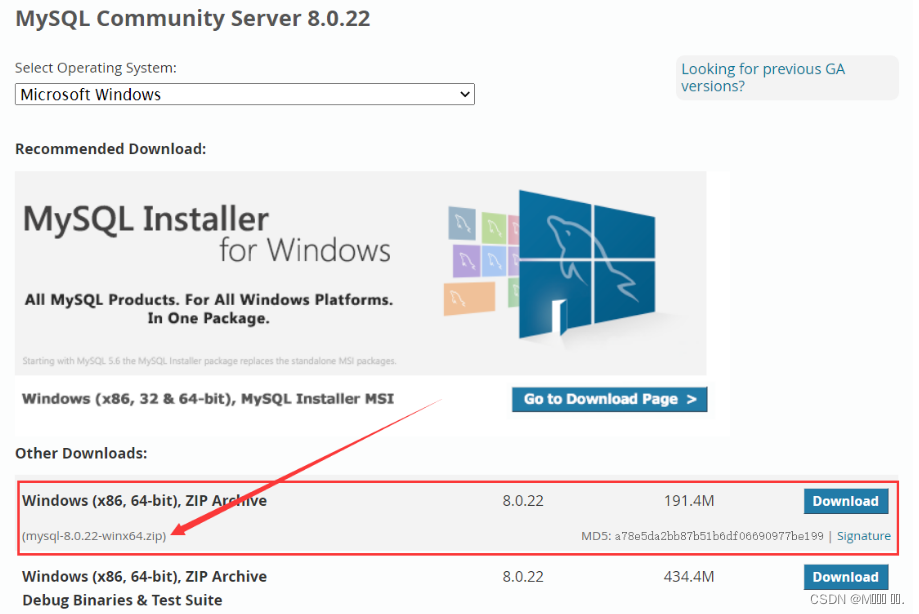Click the Windows dolphin logo graphic
919x614 pixels.
point(587,265)
